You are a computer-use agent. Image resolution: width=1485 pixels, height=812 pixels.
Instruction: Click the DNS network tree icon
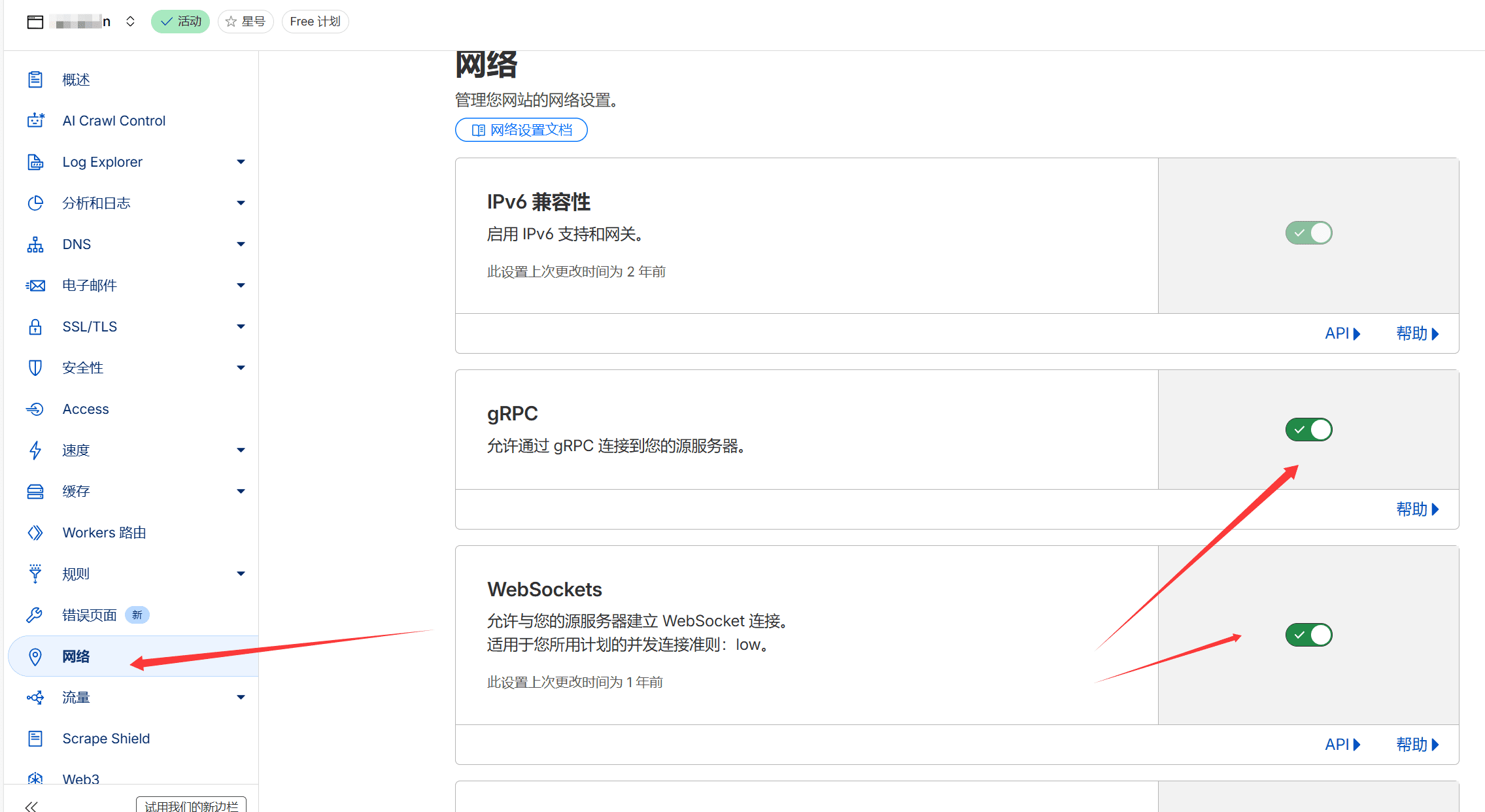35,245
